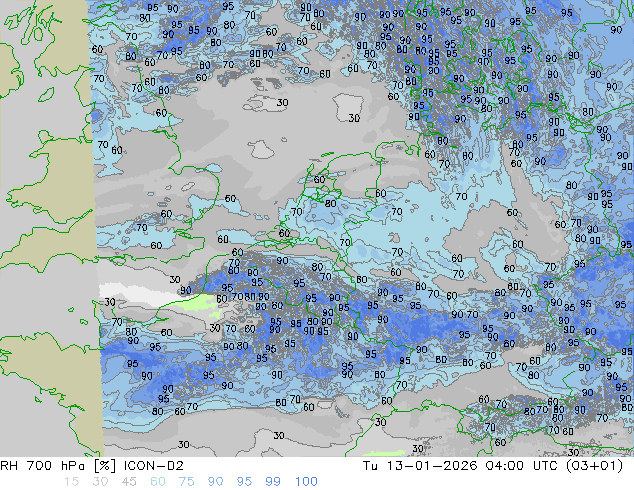634x490 pixels.
Task: Click the 'Tu' weekday abbreviation
Action: pyautogui.click(x=370, y=466)
